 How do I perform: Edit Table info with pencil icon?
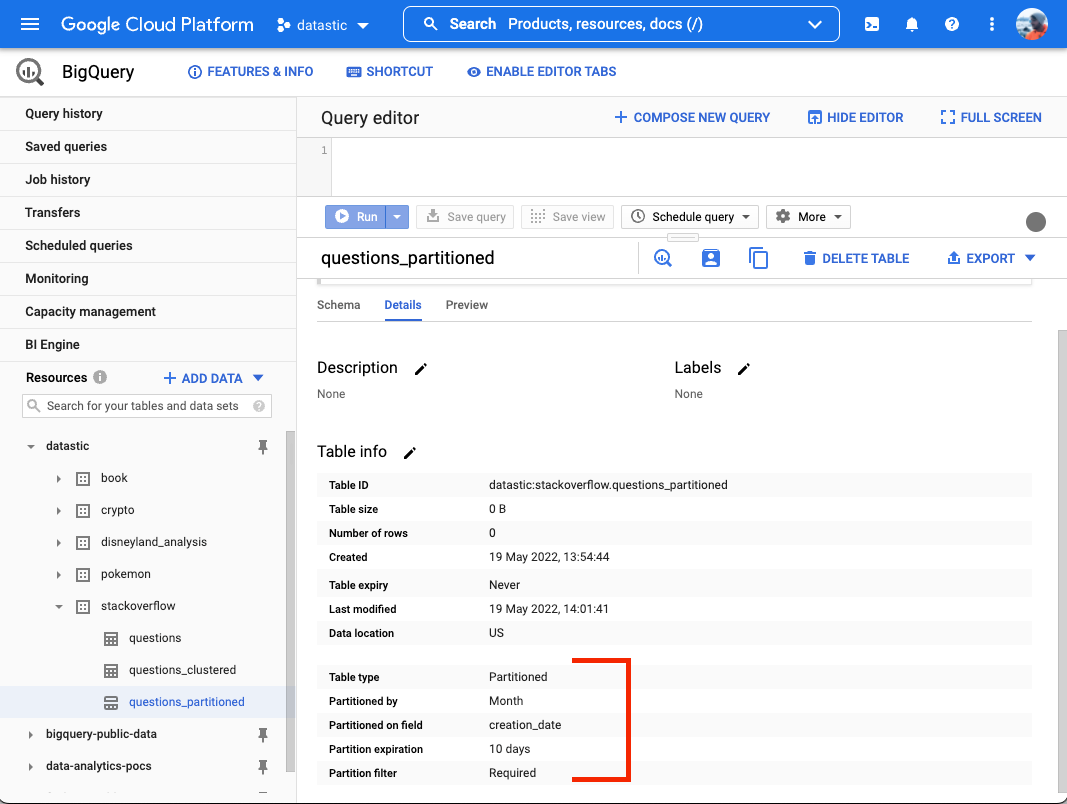(410, 453)
